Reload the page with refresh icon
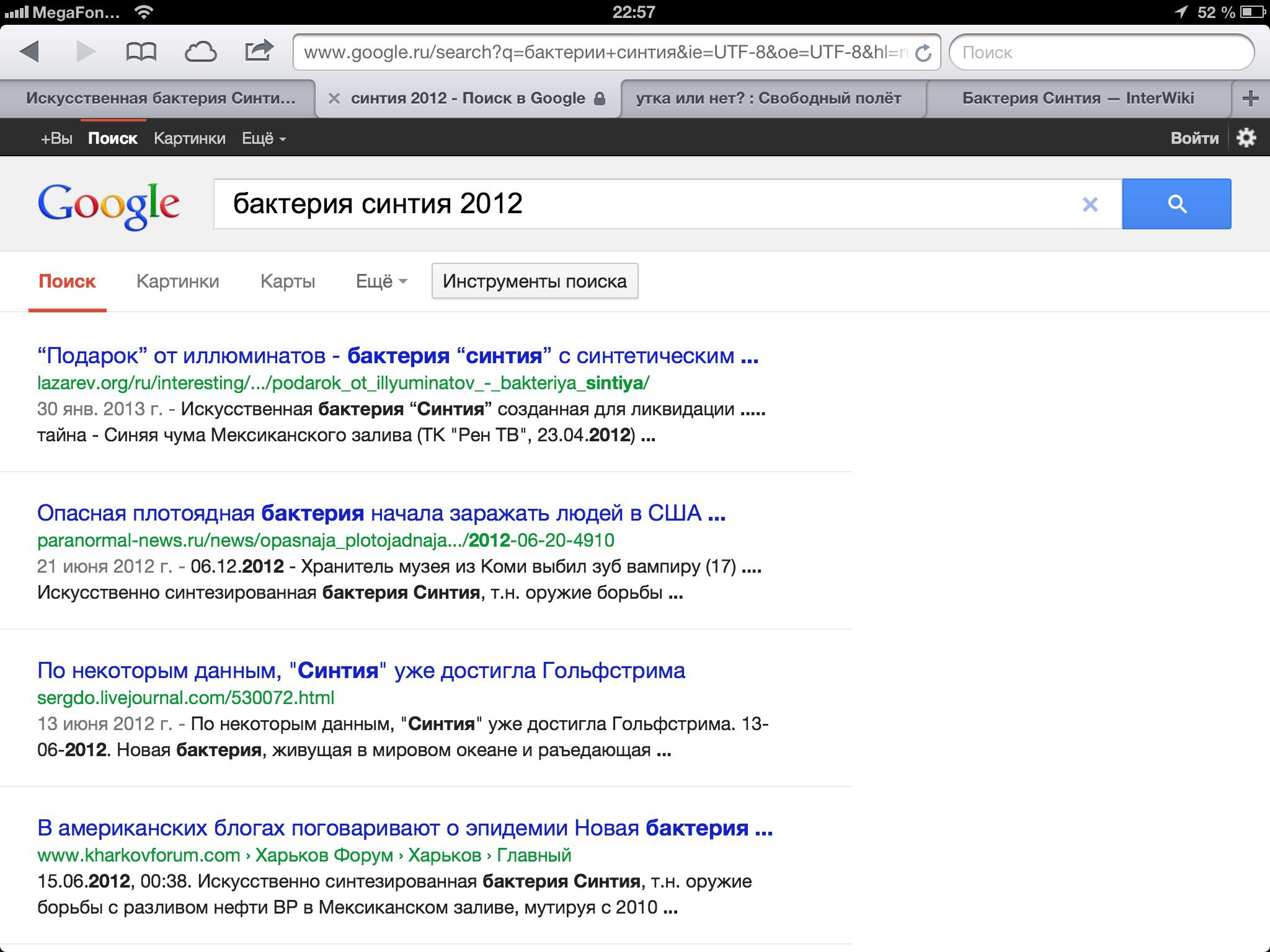Viewport: 1270px width, 952px height. coord(923,53)
